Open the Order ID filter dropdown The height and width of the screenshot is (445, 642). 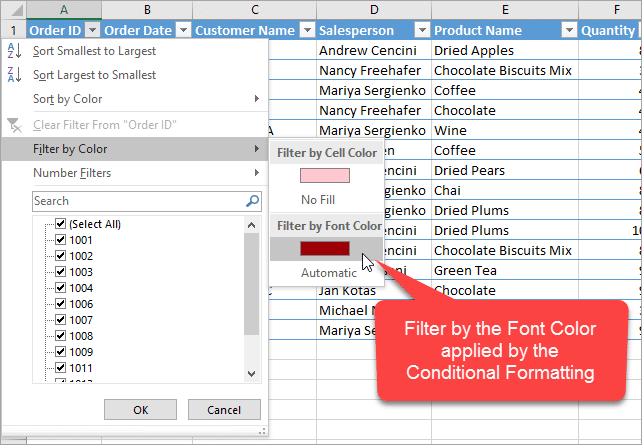tap(93, 30)
